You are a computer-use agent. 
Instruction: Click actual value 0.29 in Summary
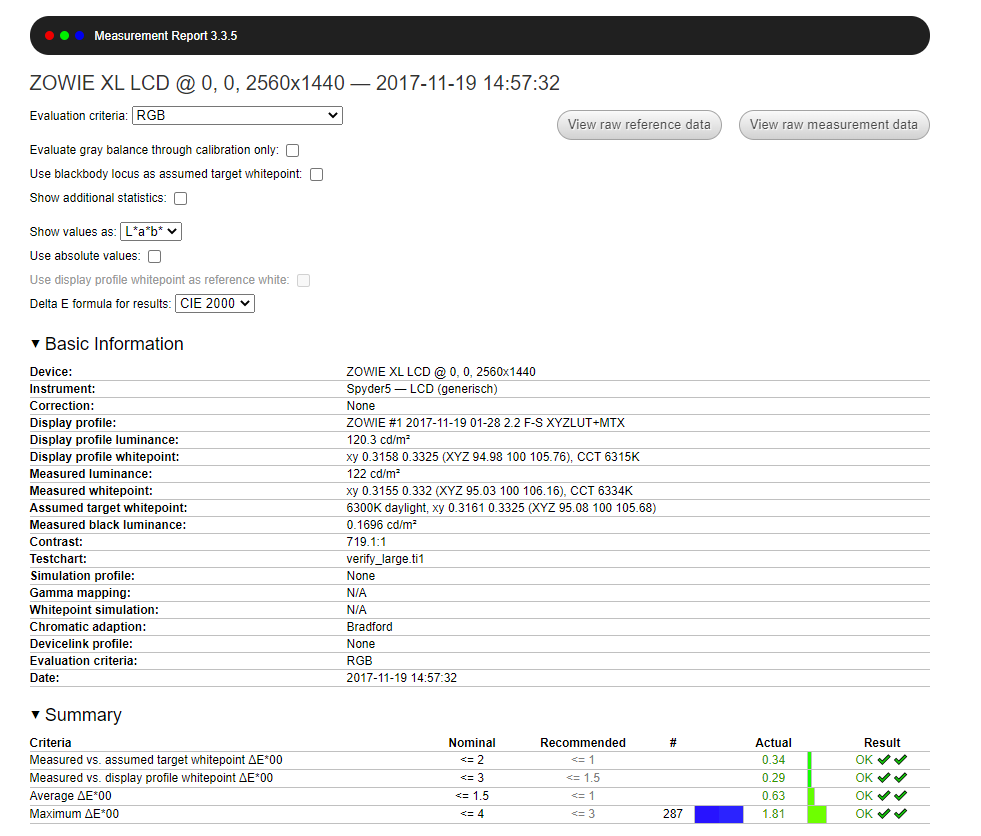[x=773, y=778]
